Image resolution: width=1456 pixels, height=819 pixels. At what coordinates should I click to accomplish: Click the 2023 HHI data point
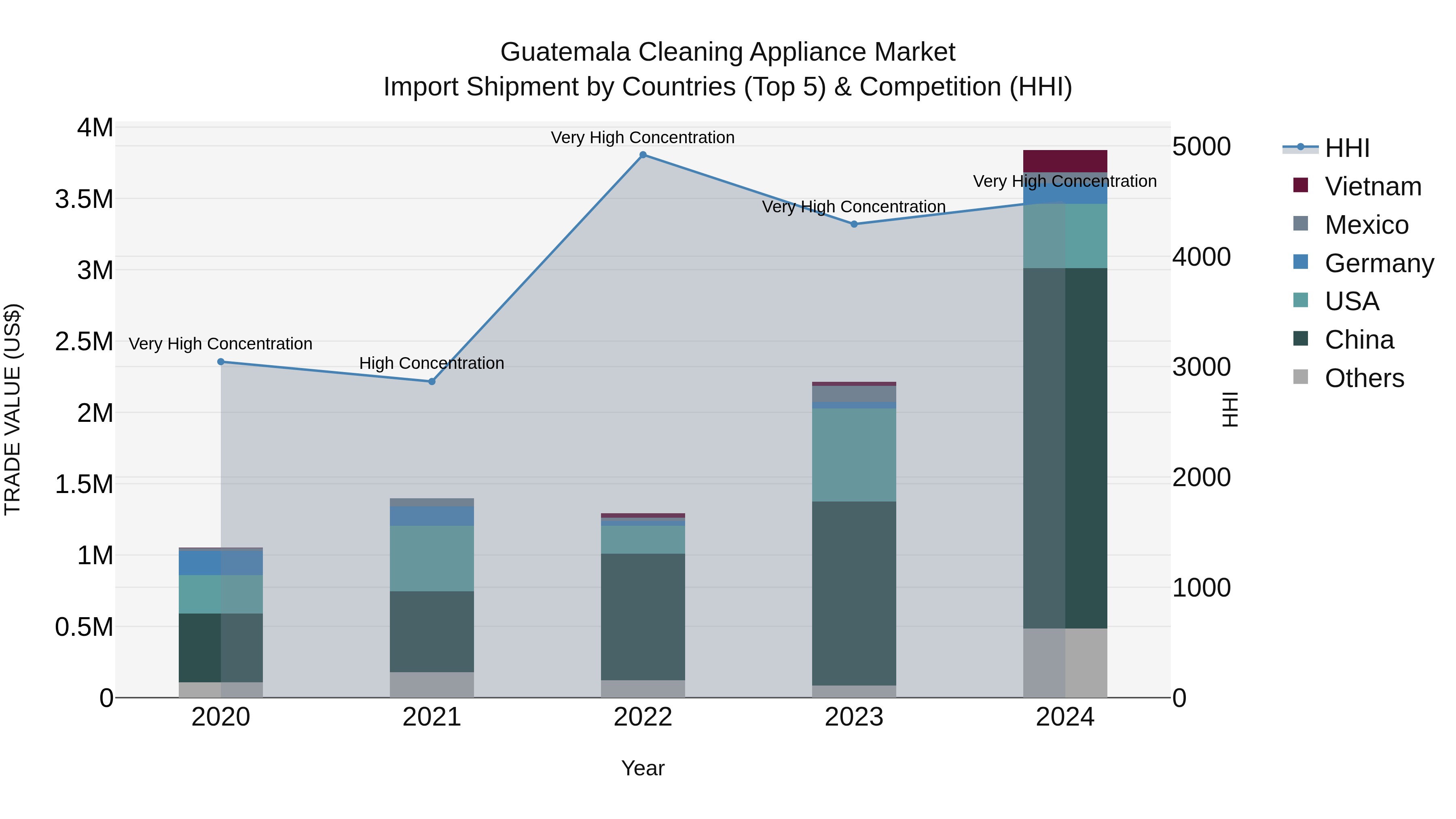(x=854, y=224)
